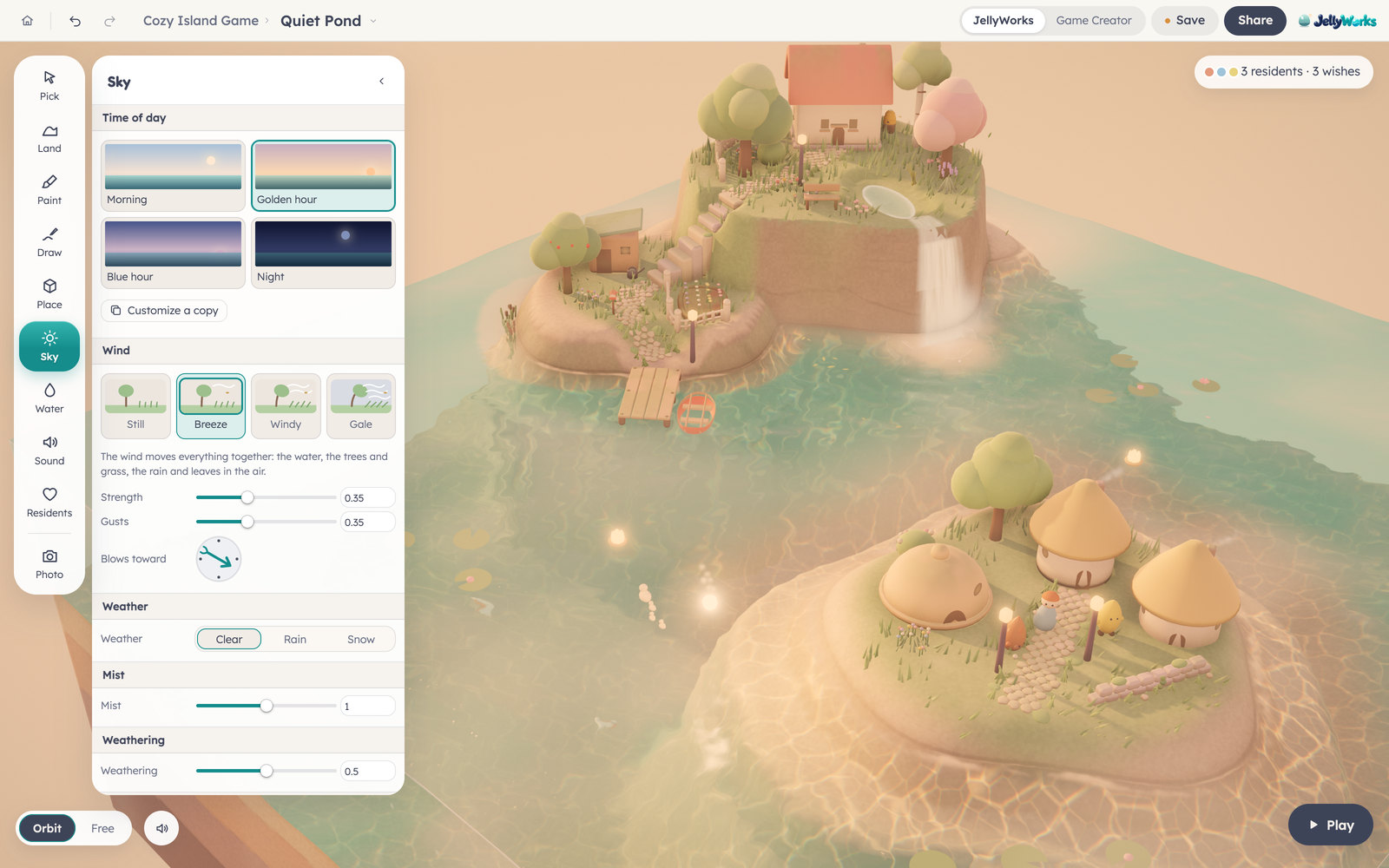The width and height of the screenshot is (1389, 868).
Task: Set wind to Breeze
Action: (211, 406)
